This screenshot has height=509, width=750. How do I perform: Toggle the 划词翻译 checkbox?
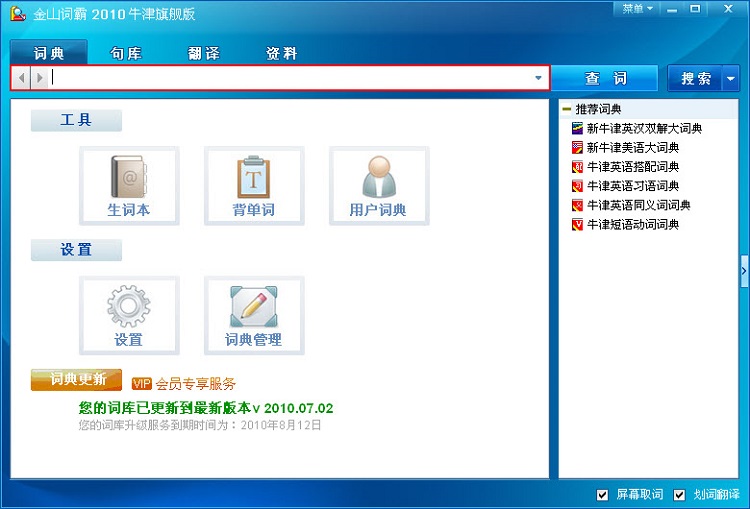680,495
